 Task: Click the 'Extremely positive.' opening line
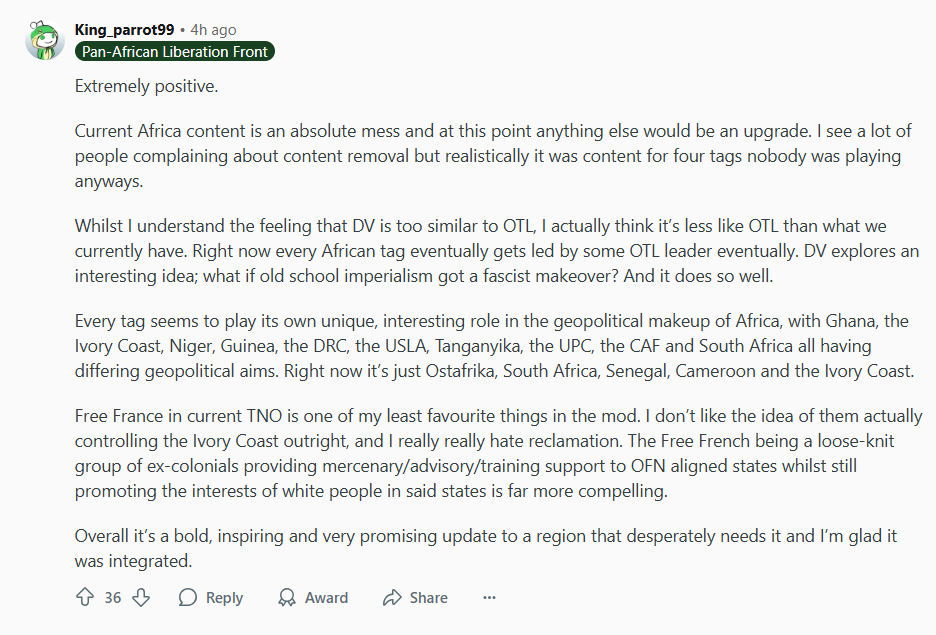tap(146, 86)
